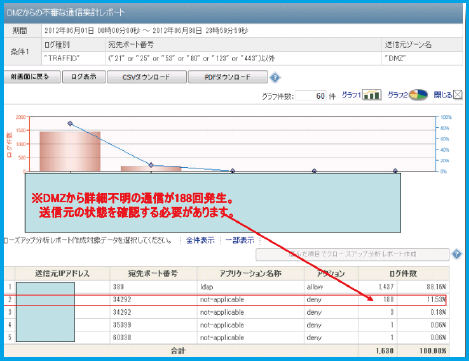469x361 pixels.
Task: Select row number 1 cell
Action: tap(10, 287)
